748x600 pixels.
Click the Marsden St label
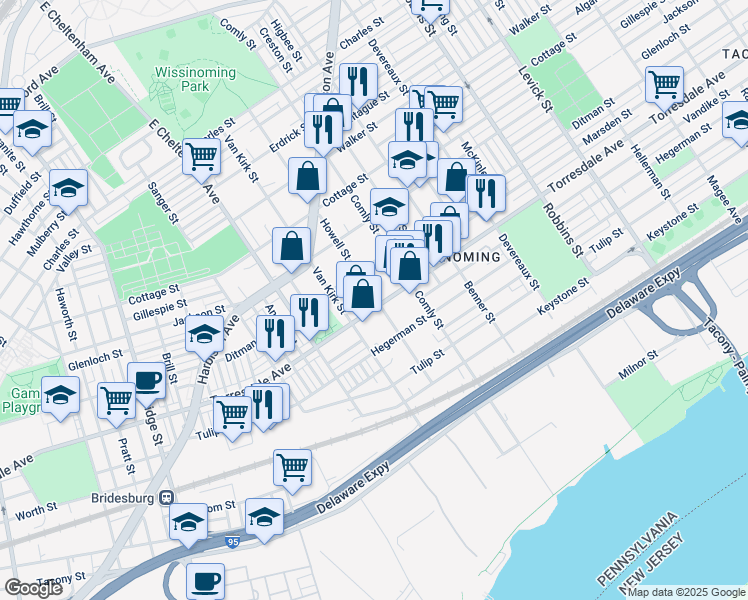click(607, 127)
